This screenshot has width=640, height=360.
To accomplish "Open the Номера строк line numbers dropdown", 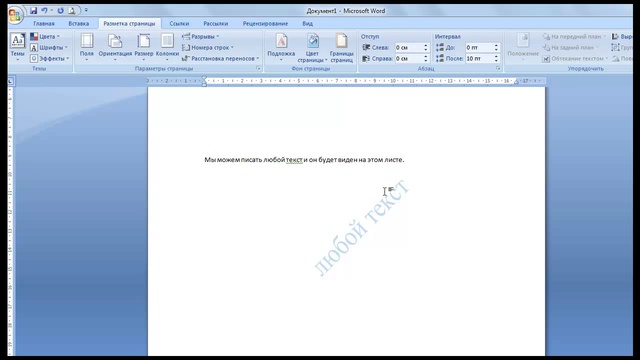I will click(x=208, y=48).
